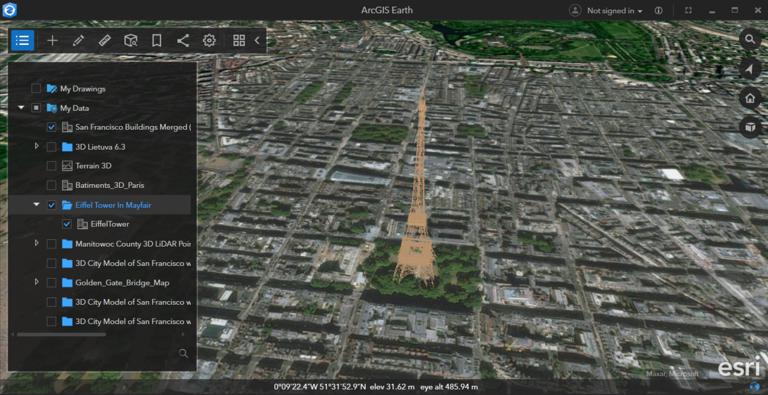Click the Share icon in toolbar
Screen dimensions: 768x395
pos(183,41)
